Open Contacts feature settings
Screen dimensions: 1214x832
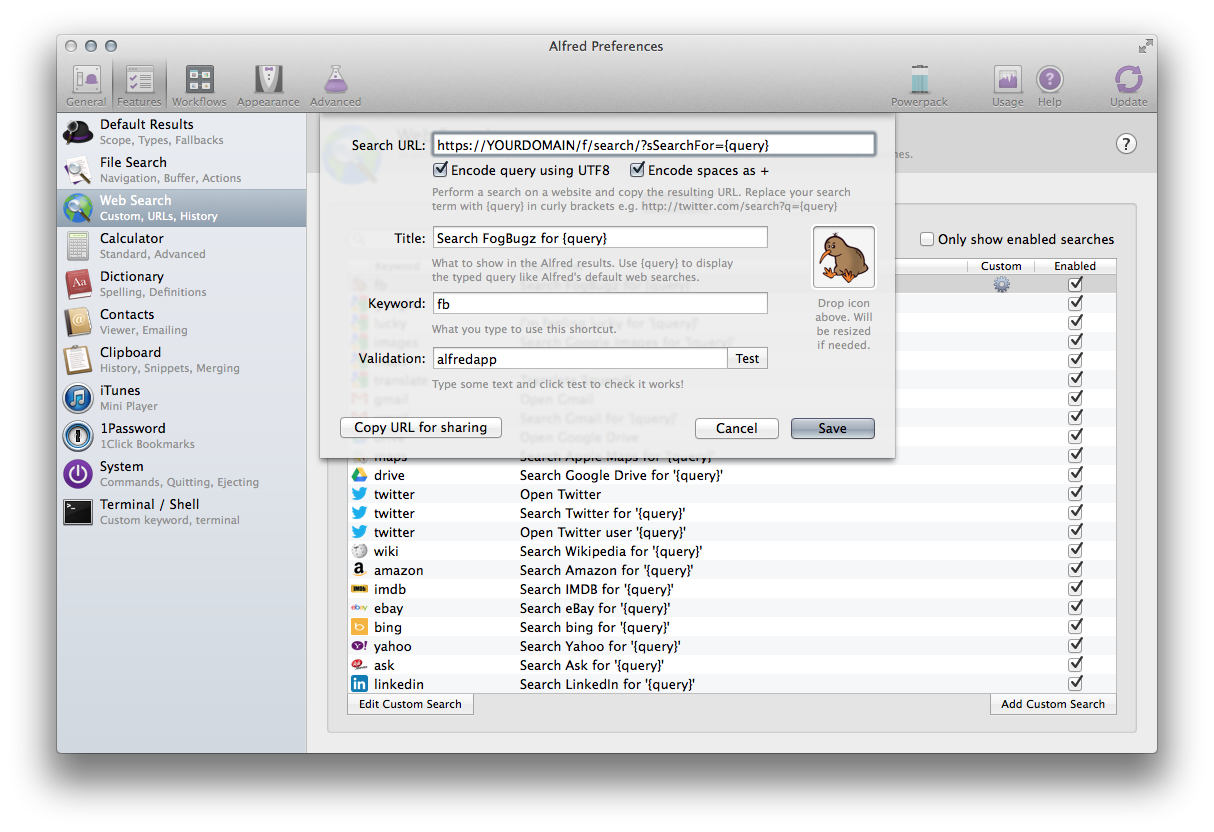pos(181,322)
